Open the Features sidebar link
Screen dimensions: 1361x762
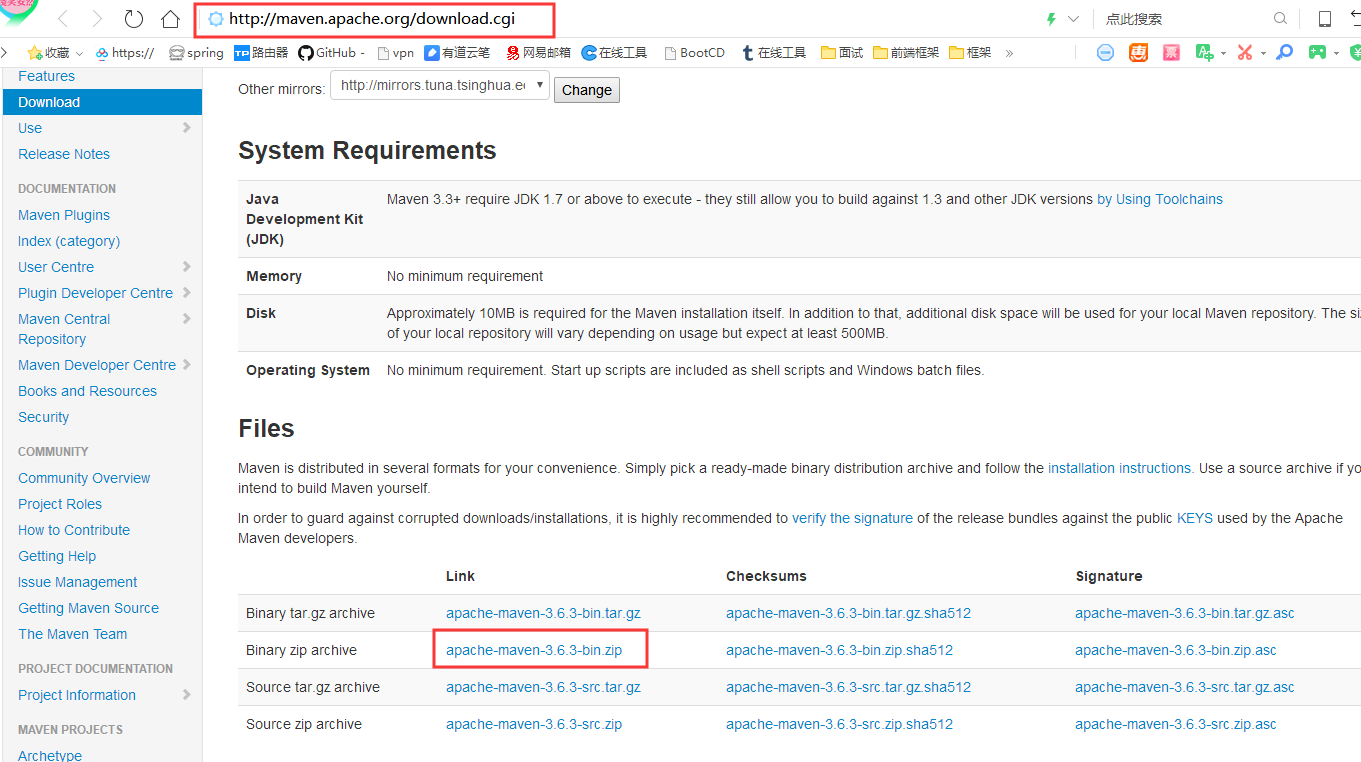[46, 76]
